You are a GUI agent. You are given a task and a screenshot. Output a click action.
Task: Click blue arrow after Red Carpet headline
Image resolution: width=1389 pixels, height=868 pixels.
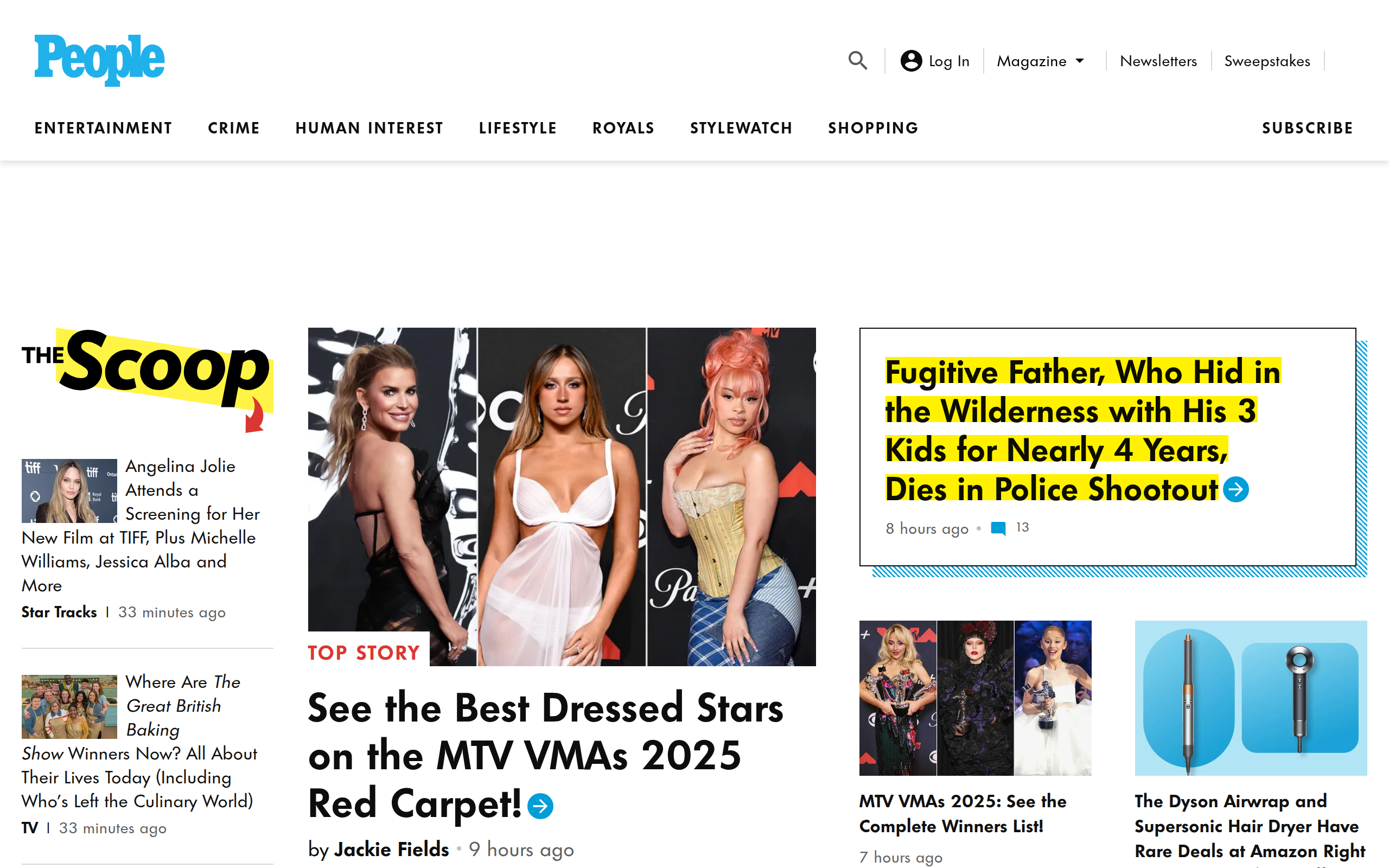coord(540,806)
